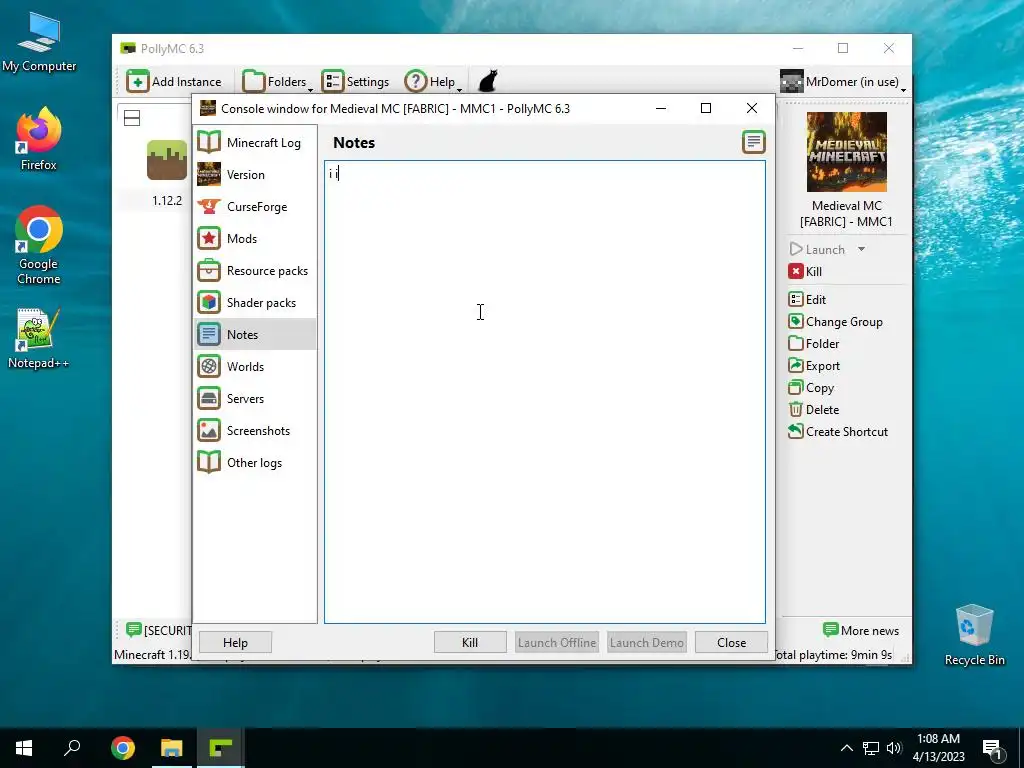Open the Screenshots page

pyautogui.click(x=255, y=430)
